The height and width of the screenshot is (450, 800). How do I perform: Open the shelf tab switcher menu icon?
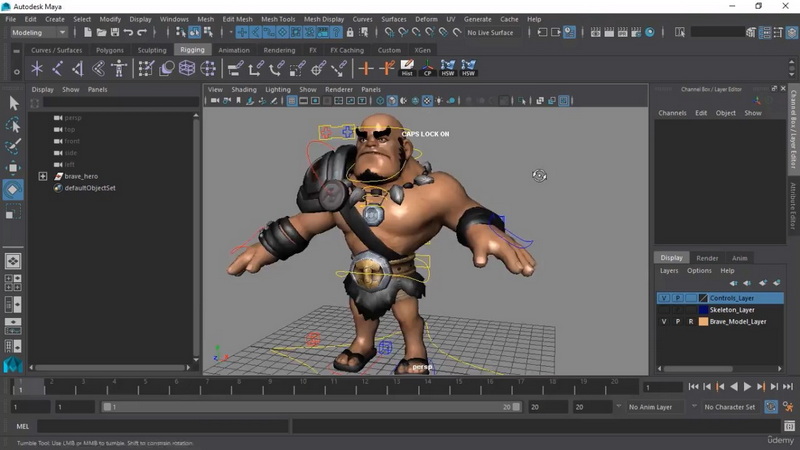tap(16, 51)
